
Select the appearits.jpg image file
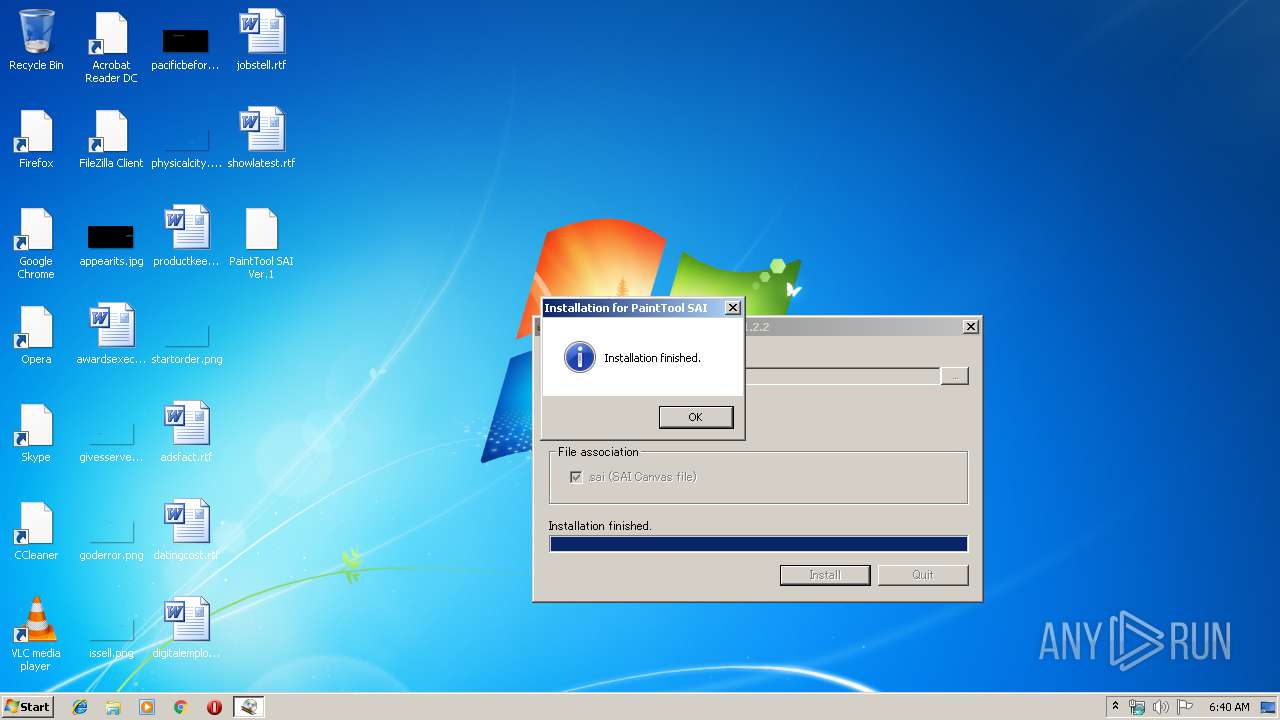tap(111, 244)
